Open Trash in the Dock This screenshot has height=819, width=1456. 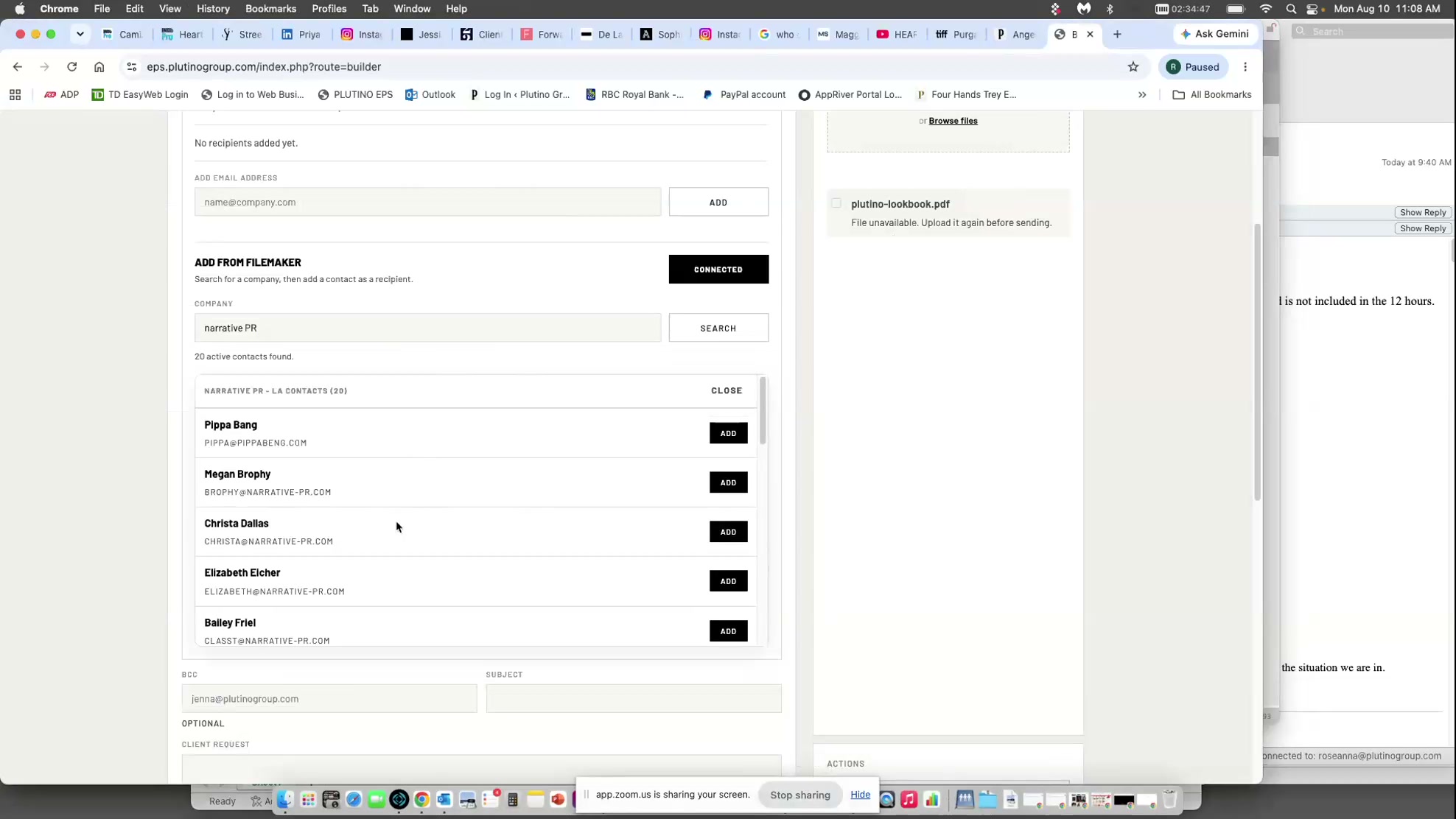point(1169,800)
